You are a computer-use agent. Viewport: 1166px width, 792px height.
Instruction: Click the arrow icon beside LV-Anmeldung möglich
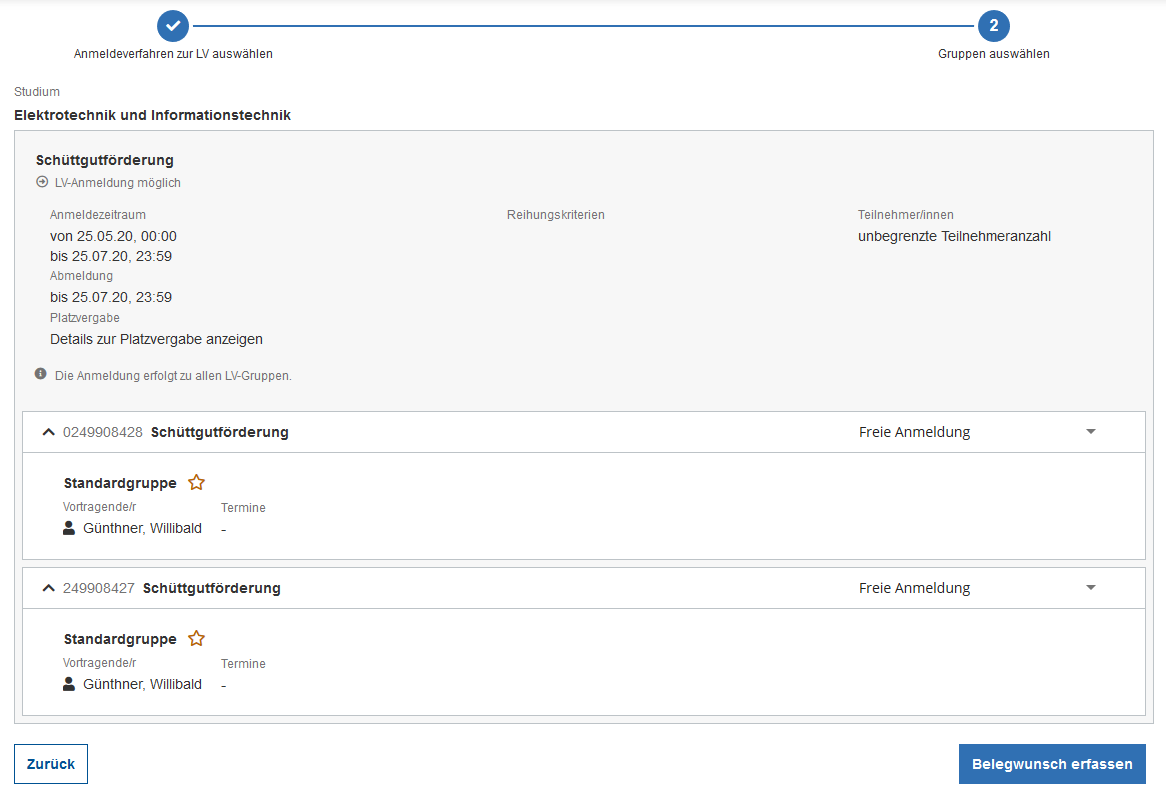point(42,183)
